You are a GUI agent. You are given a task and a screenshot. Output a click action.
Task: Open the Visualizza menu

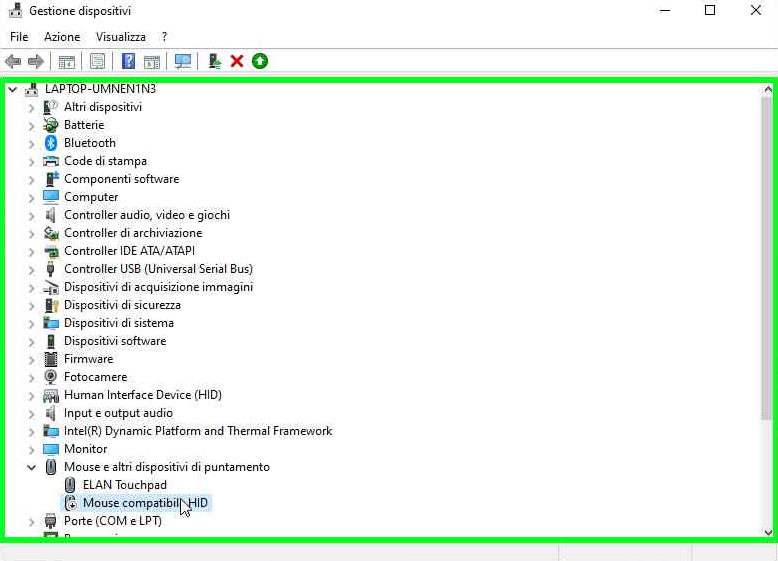(x=121, y=37)
